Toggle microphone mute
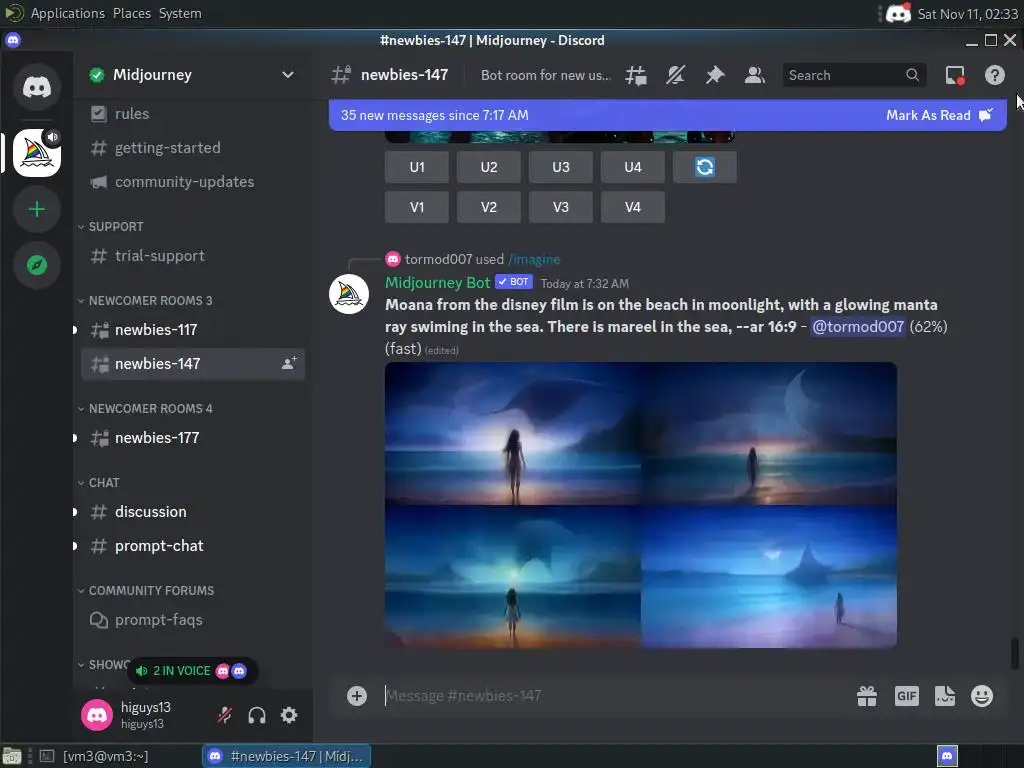Screen dimensions: 1024x768 click(225, 715)
